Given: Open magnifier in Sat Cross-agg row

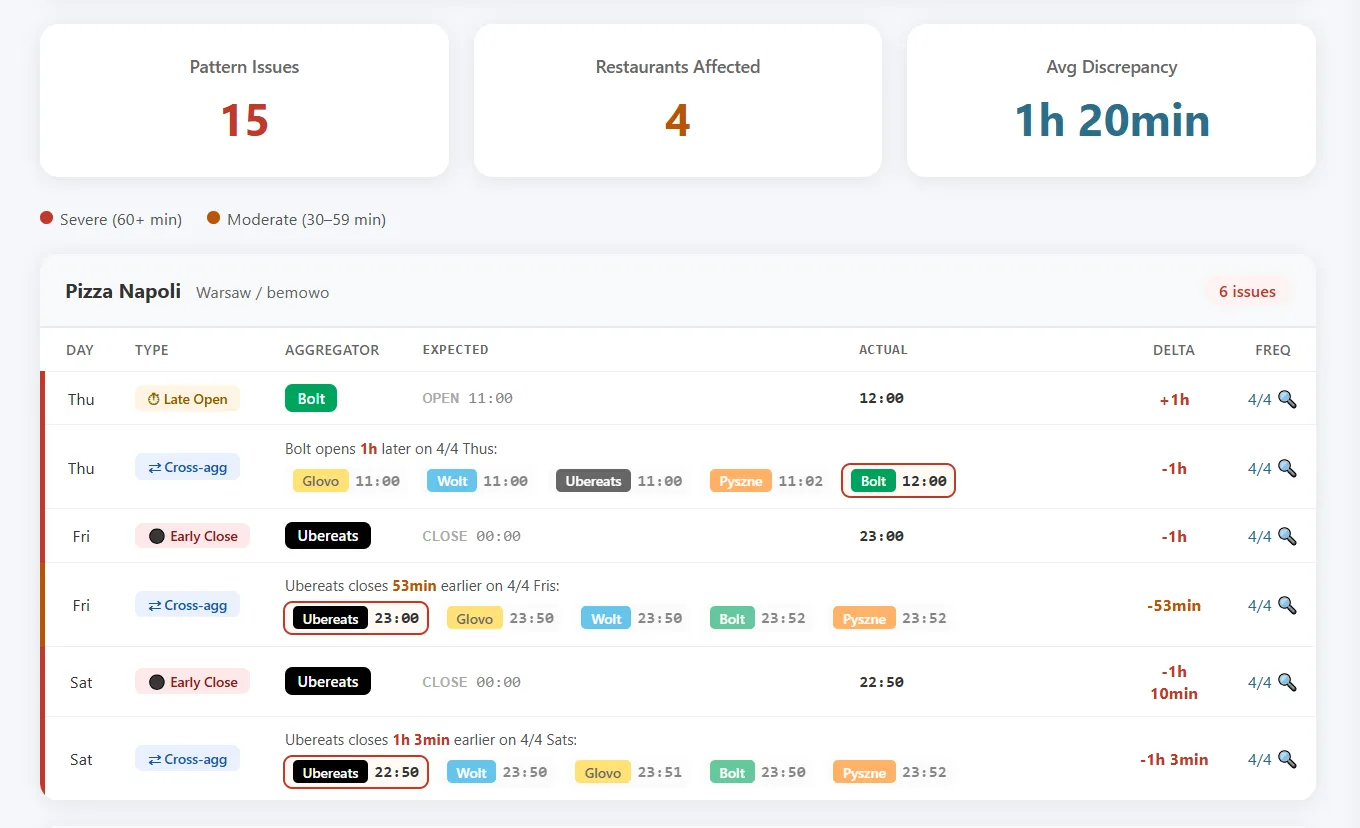Looking at the screenshot, I should (x=1287, y=759).
